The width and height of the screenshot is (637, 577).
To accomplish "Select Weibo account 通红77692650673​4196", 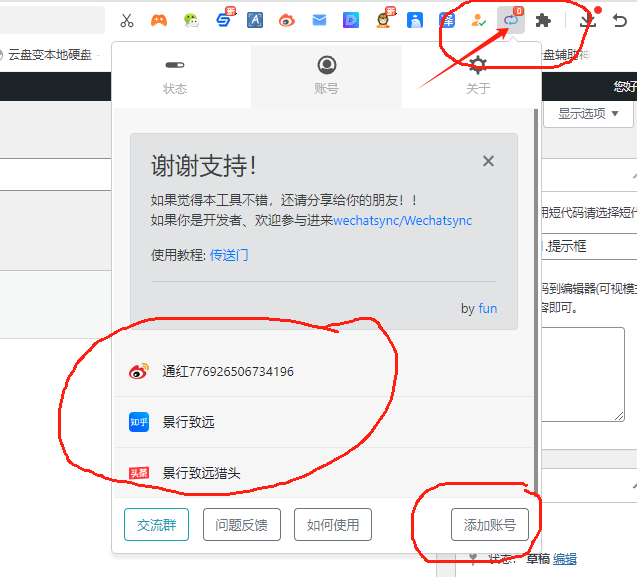I will (x=323, y=371).
